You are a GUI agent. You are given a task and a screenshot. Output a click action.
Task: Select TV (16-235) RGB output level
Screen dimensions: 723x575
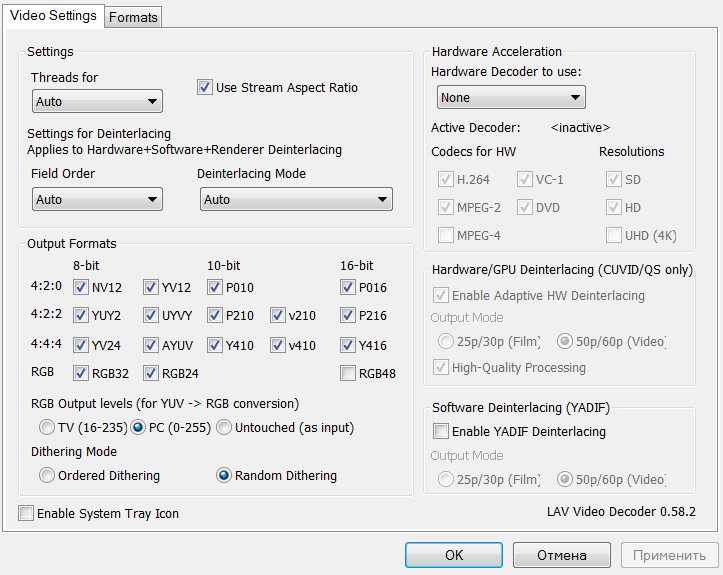[x=47, y=428]
